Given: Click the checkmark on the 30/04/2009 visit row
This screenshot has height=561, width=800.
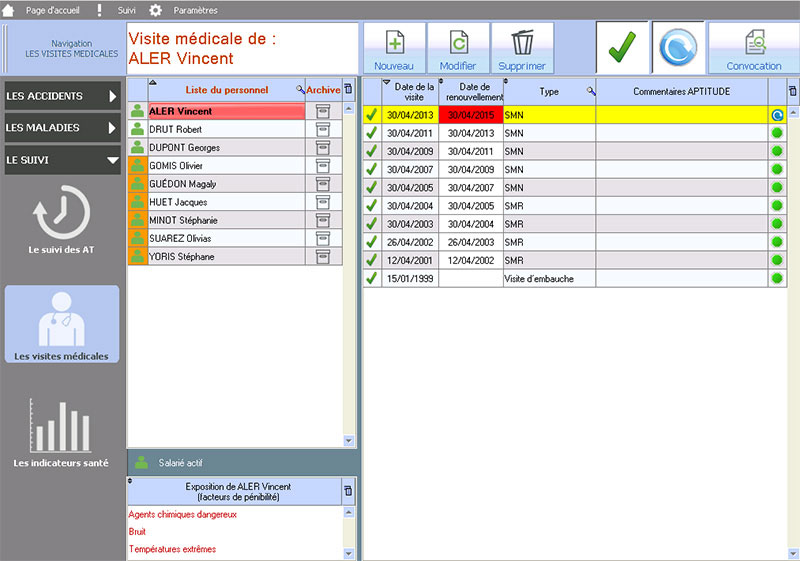Looking at the screenshot, I should point(372,151).
